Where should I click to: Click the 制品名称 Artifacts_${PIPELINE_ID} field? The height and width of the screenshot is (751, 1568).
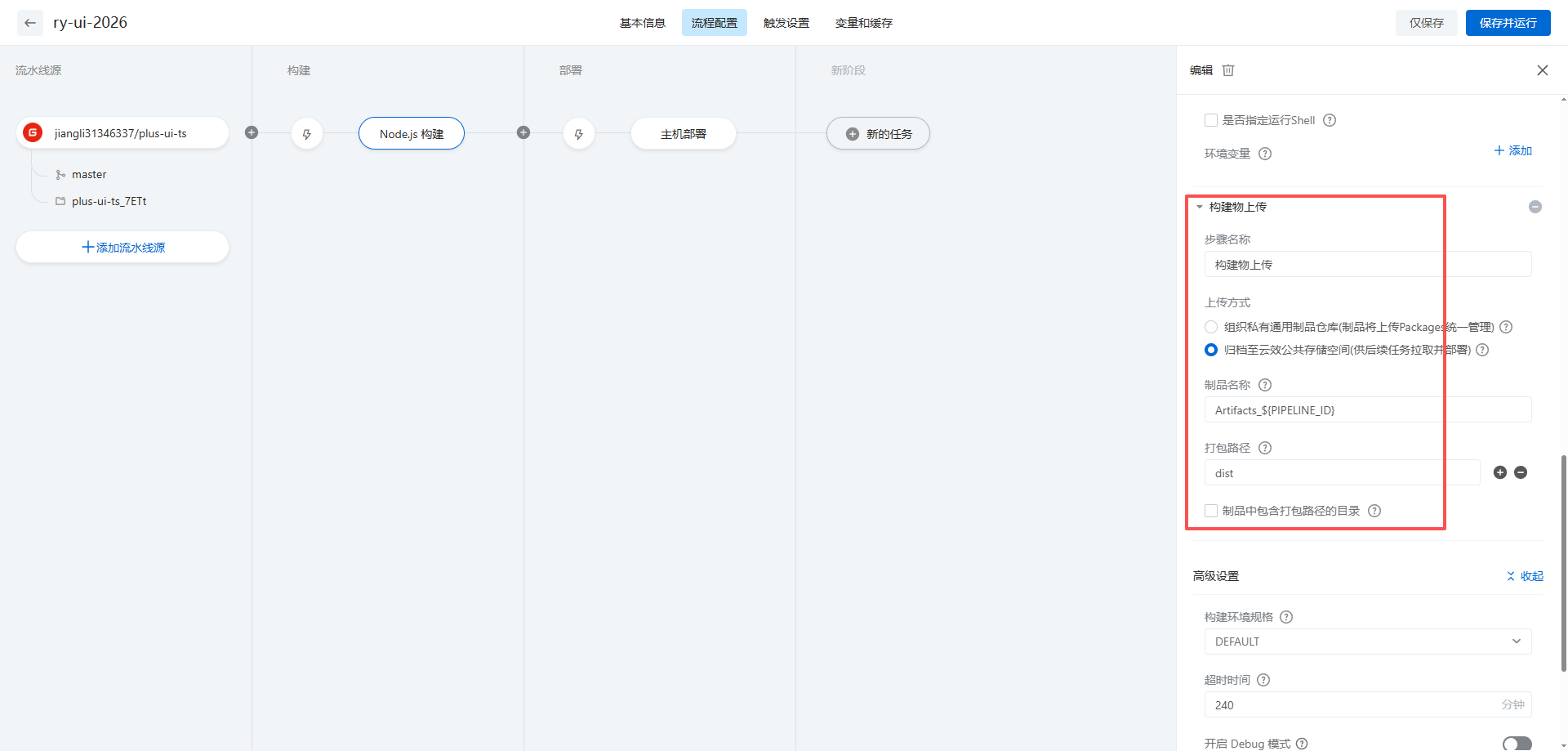point(1368,409)
